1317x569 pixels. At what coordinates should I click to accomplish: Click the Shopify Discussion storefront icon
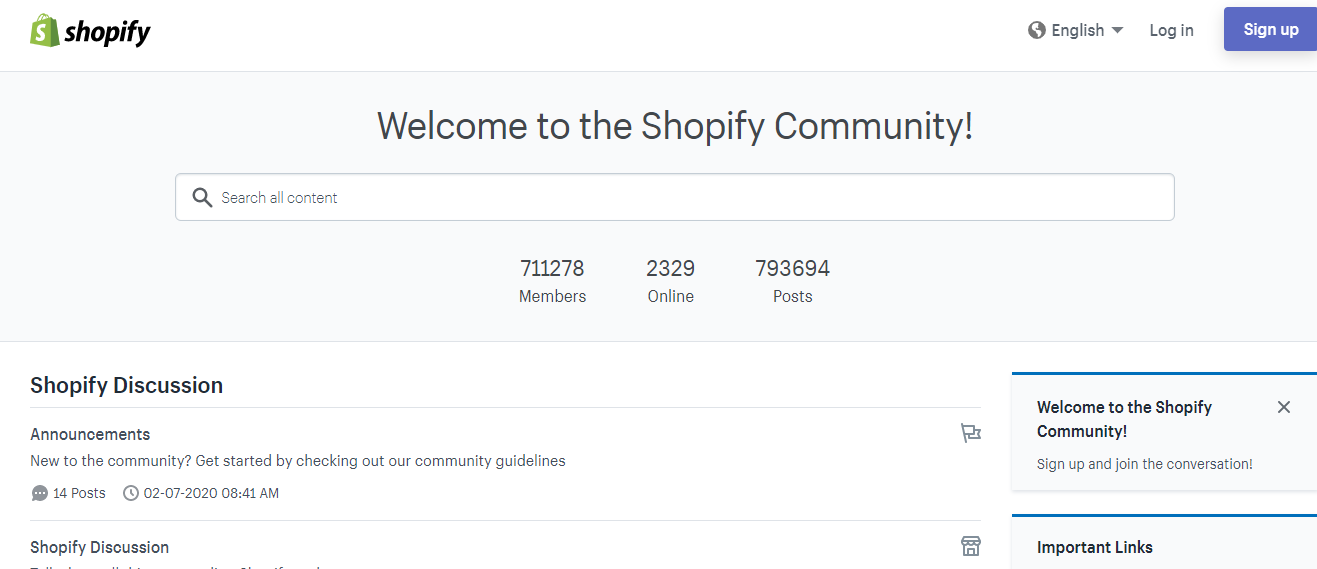pyautogui.click(x=970, y=546)
